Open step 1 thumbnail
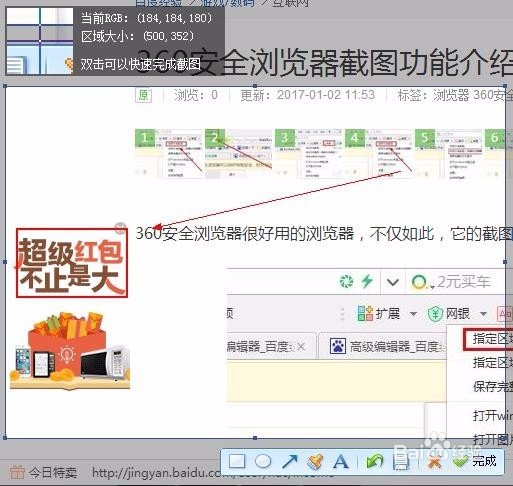 (168, 154)
